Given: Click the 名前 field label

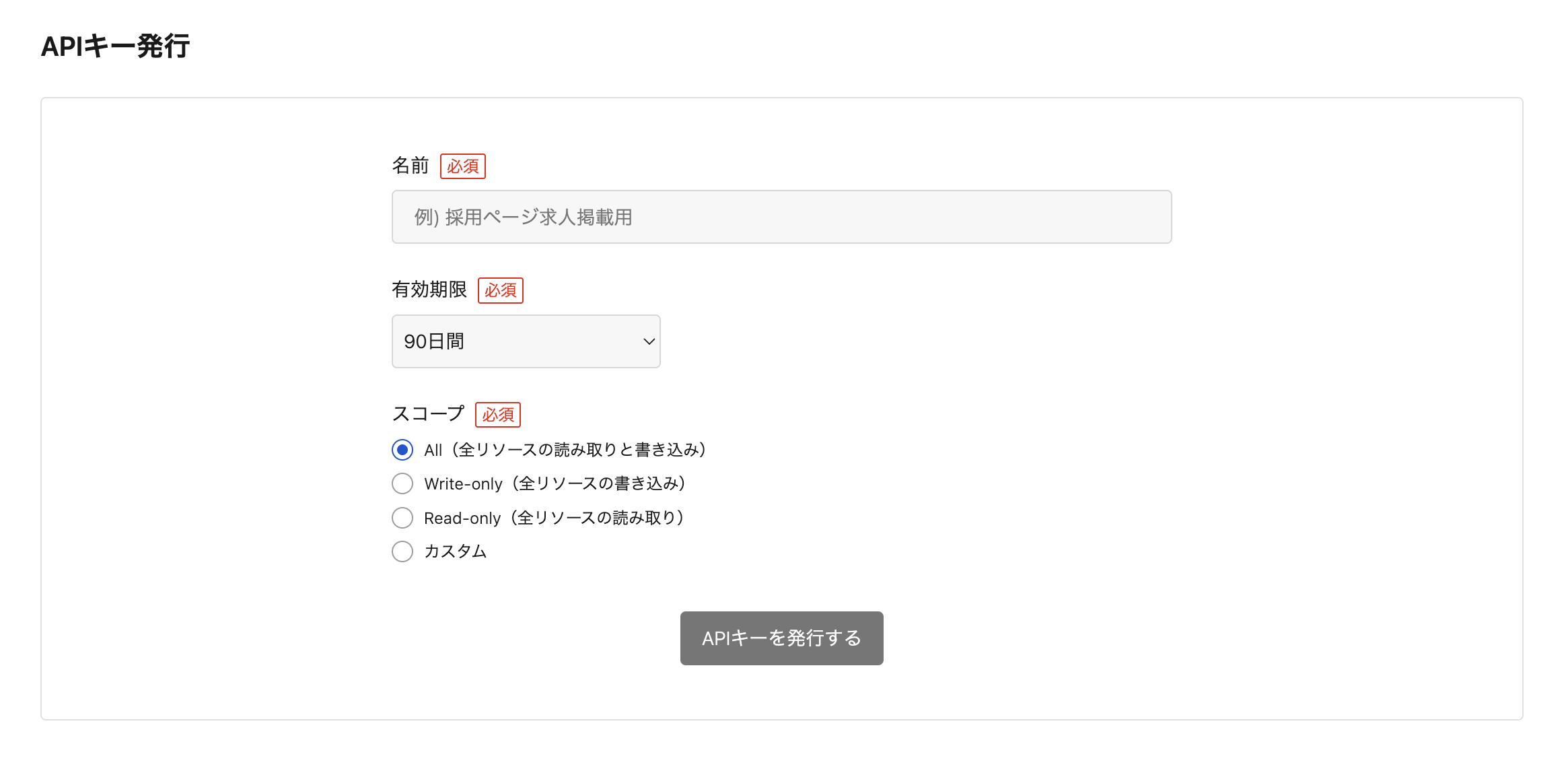Looking at the screenshot, I should pos(410,166).
